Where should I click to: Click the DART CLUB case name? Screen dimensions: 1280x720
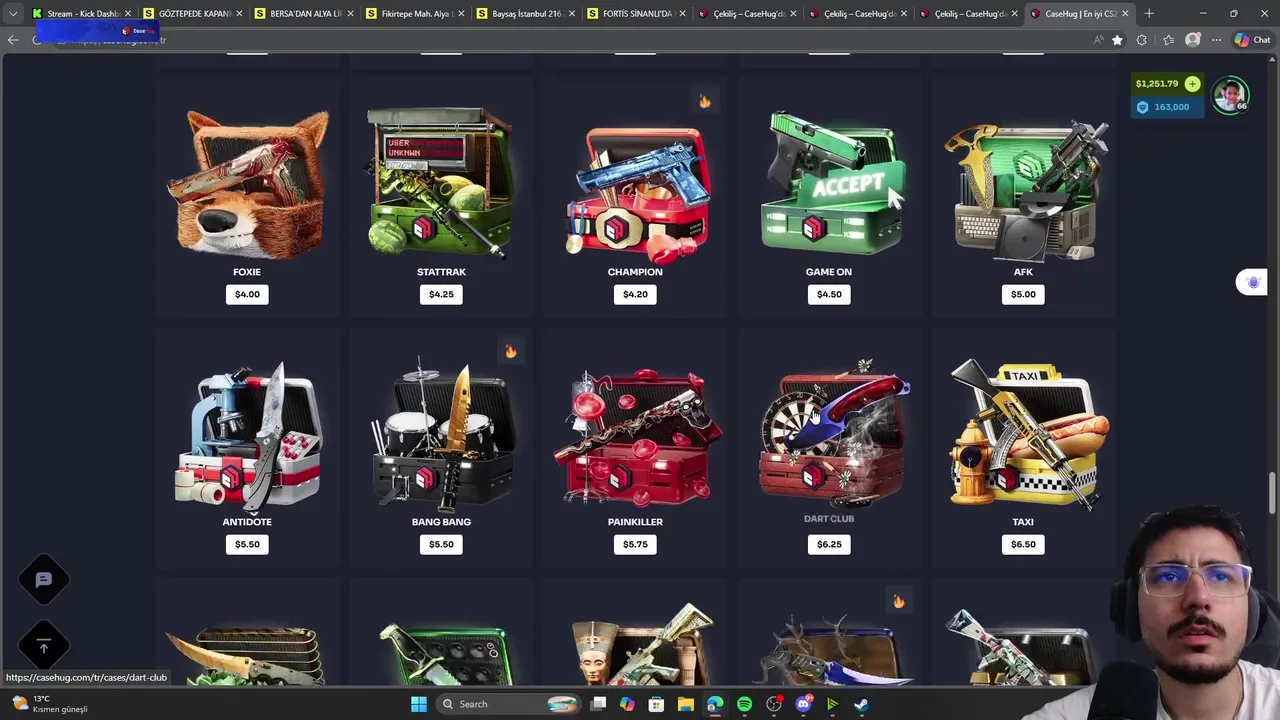[x=829, y=519]
